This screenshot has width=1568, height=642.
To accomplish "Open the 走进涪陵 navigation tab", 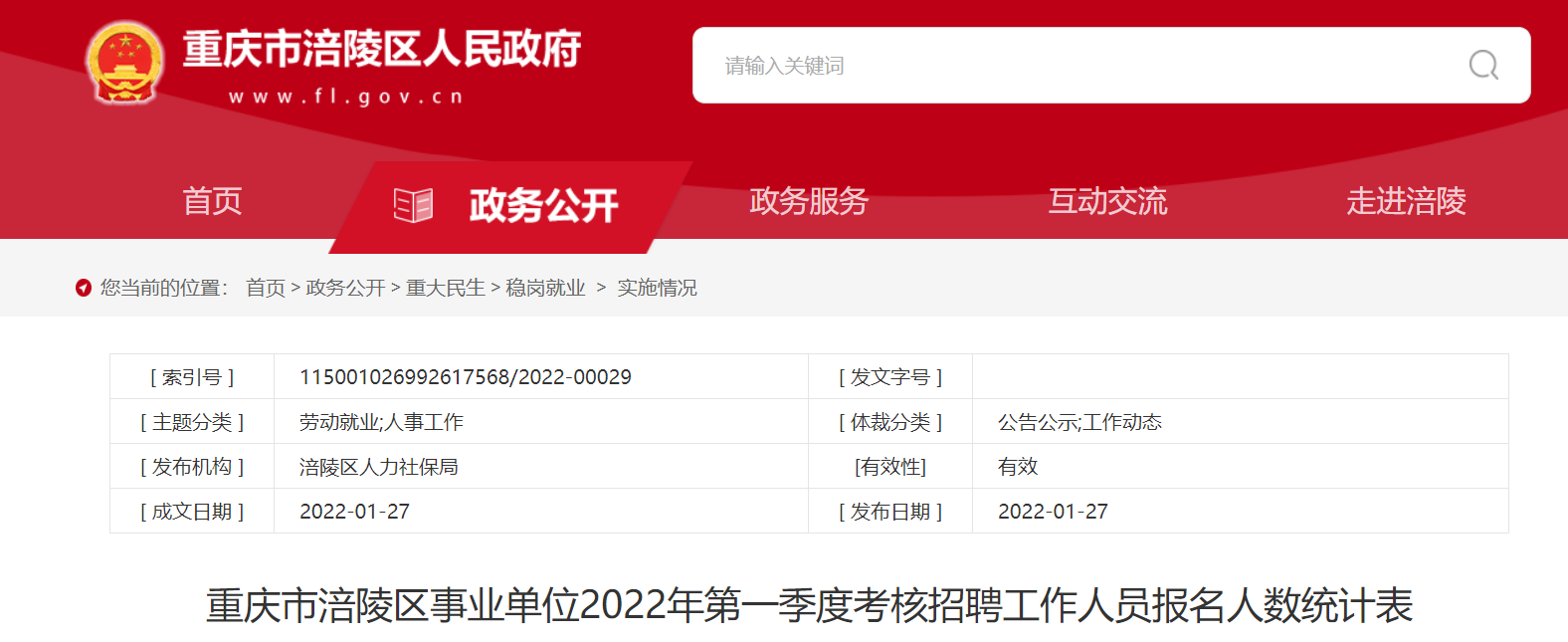I will click(x=1406, y=201).
